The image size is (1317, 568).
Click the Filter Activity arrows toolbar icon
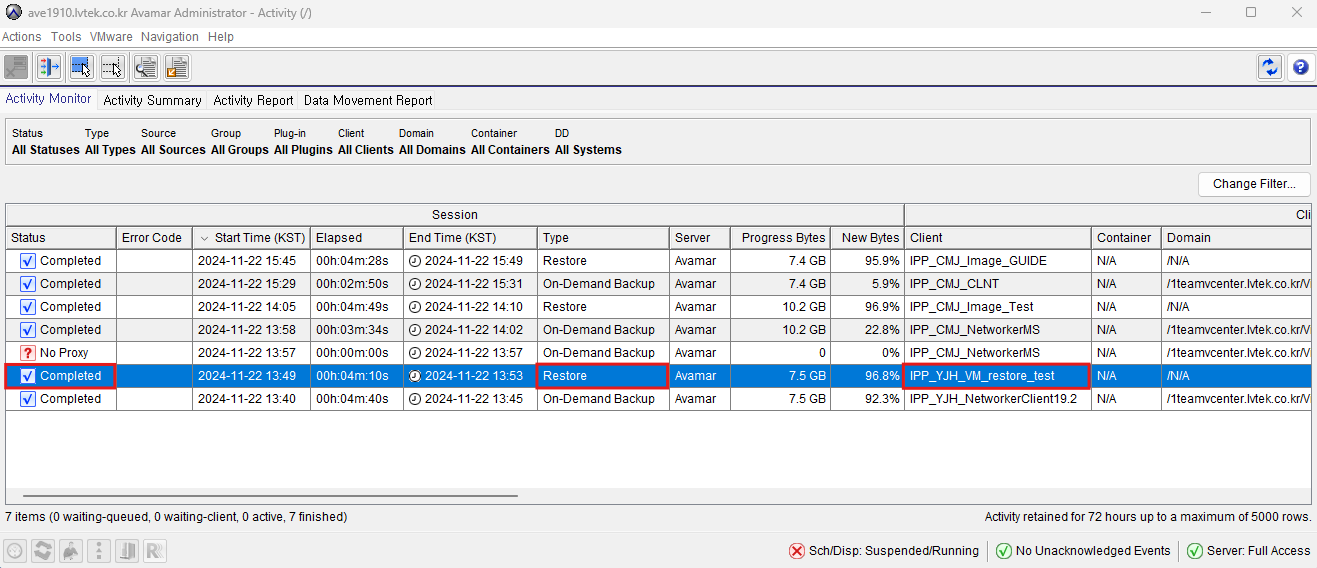click(49, 67)
